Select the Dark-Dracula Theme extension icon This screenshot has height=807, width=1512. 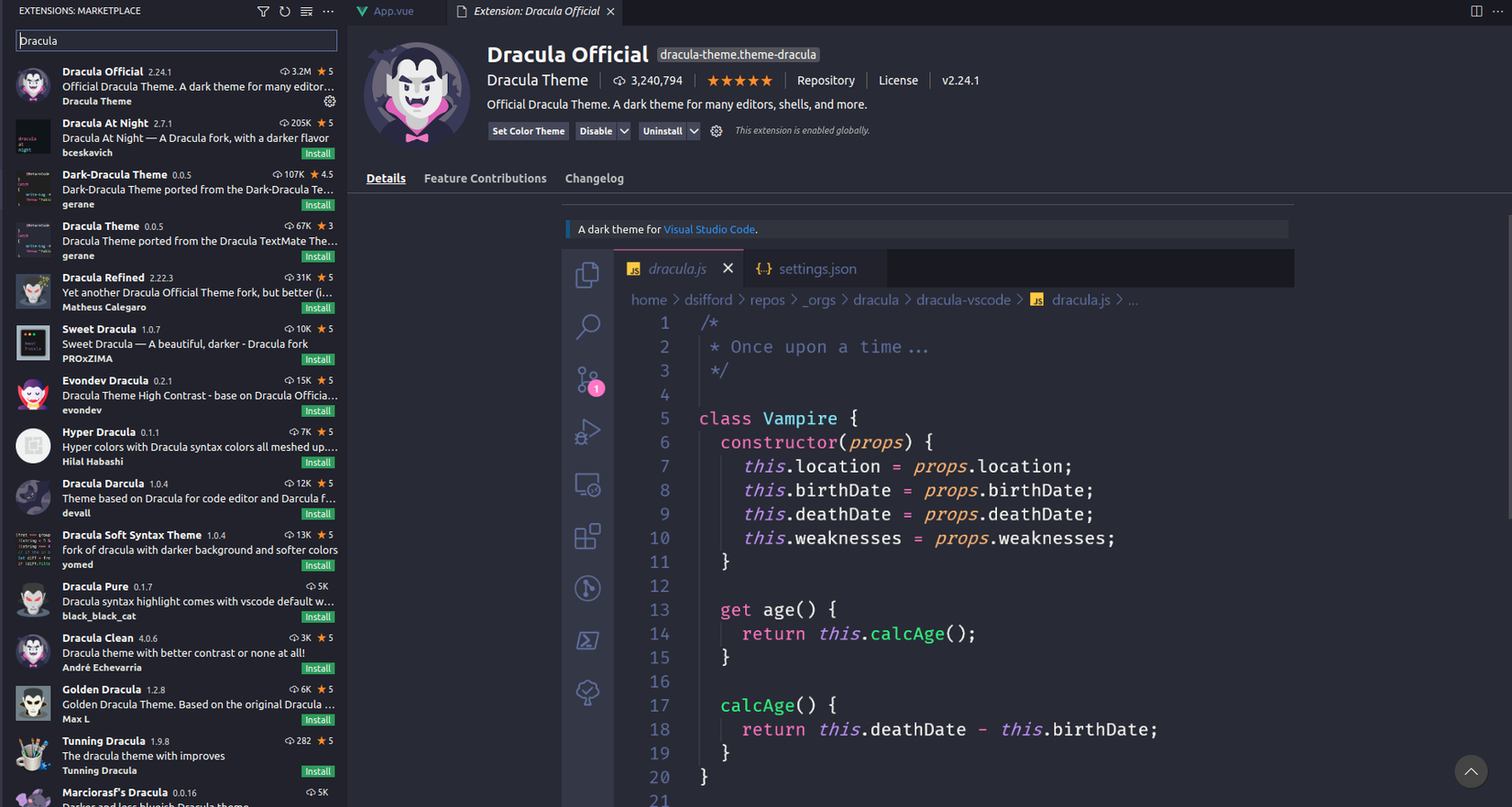click(x=33, y=189)
